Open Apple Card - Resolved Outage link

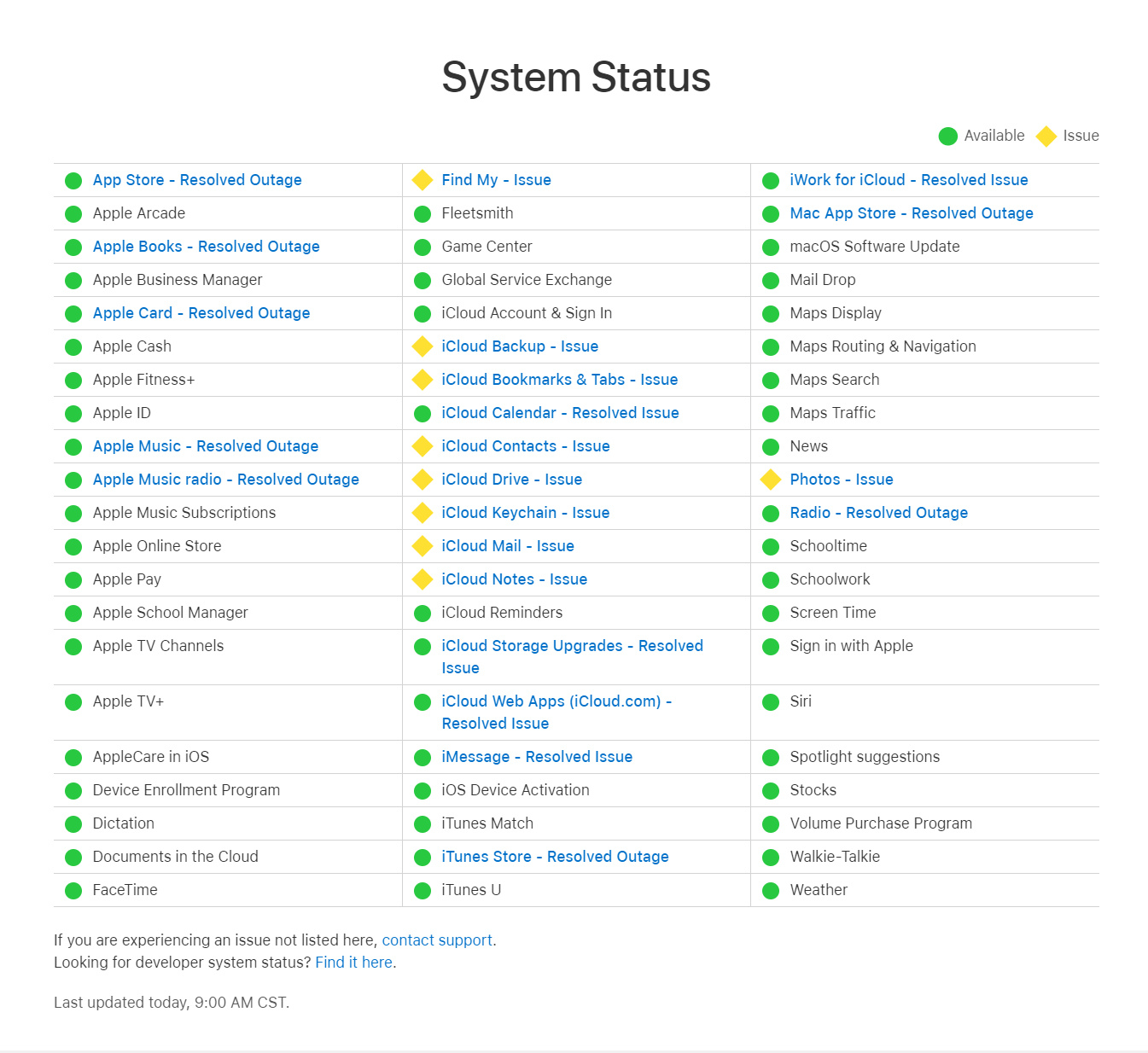point(201,313)
